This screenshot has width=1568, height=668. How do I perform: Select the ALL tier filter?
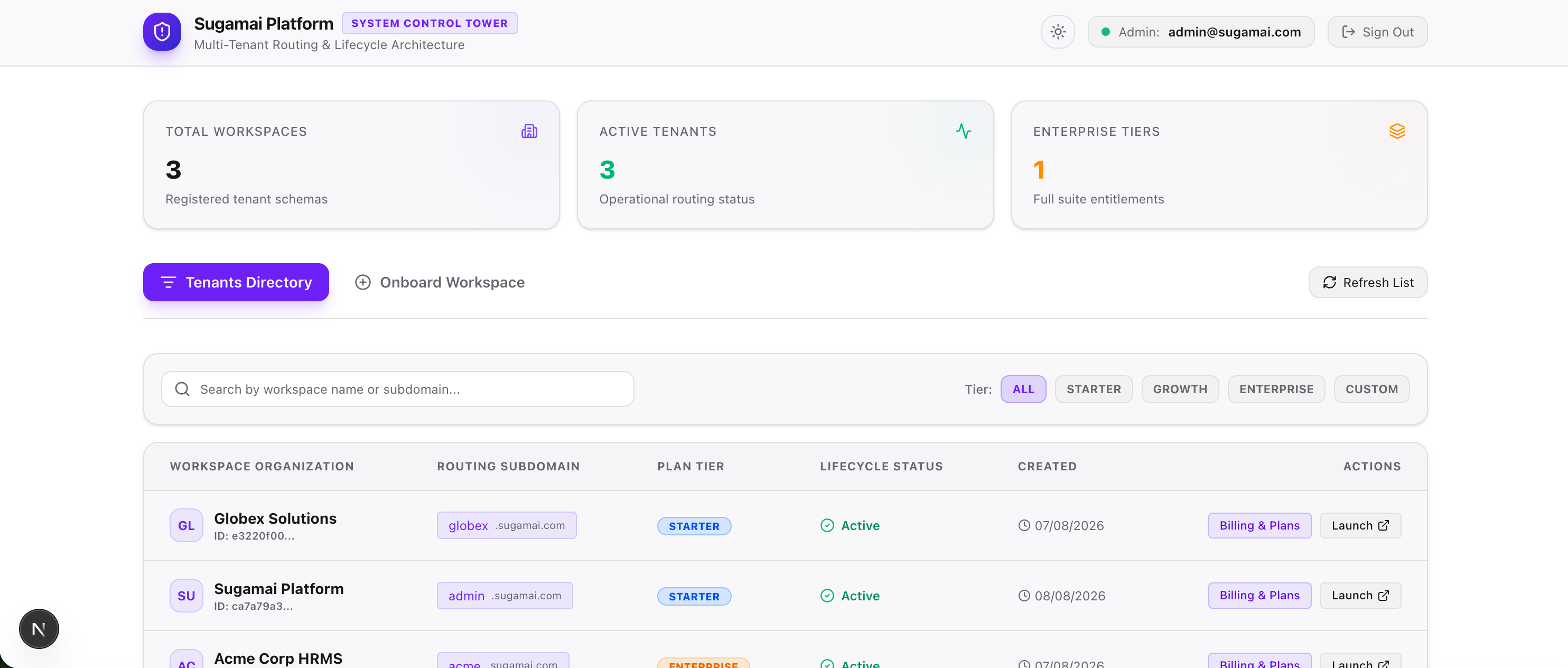[1023, 389]
